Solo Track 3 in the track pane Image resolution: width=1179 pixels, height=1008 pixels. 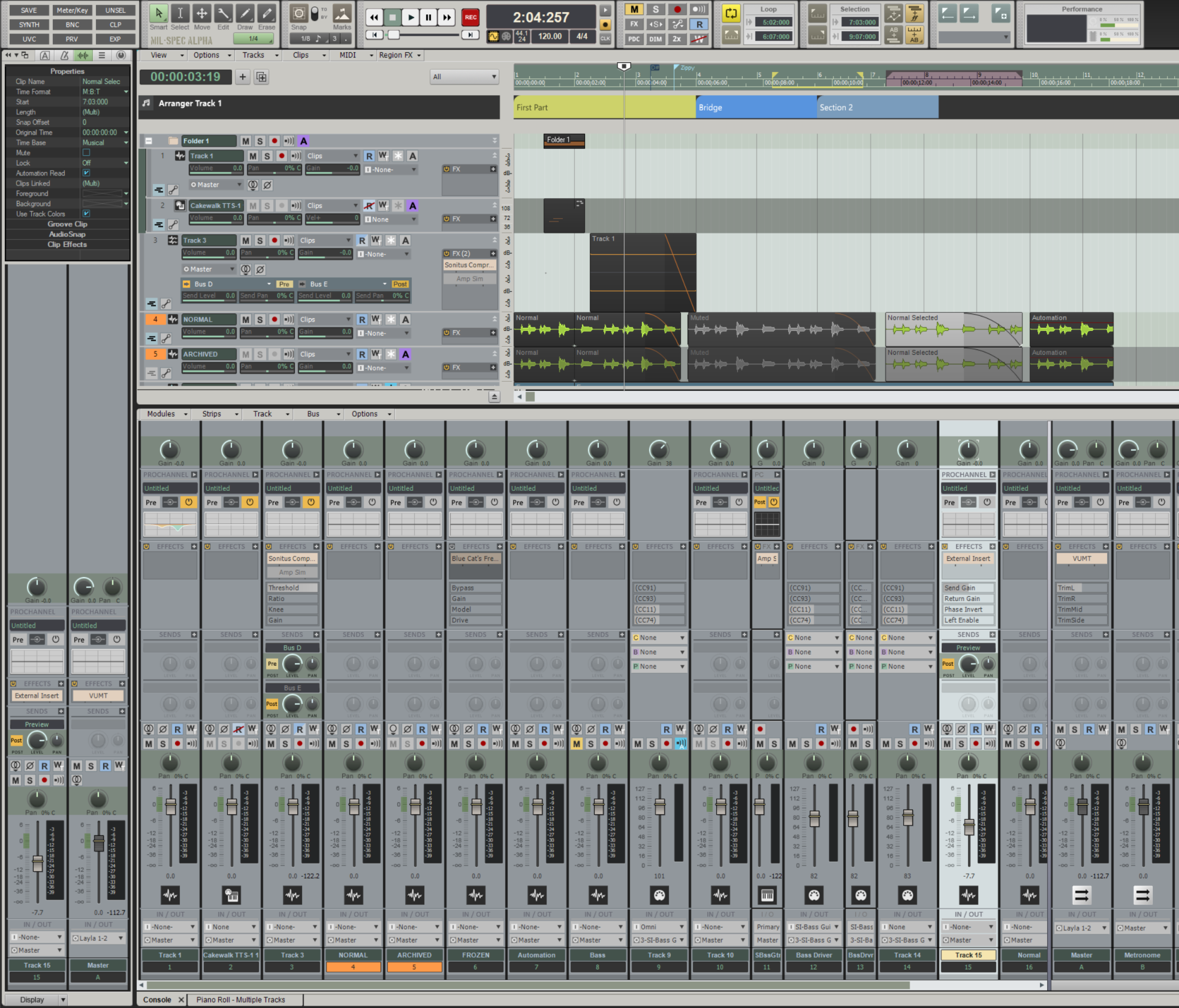pyautogui.click(x=260, y=240)
